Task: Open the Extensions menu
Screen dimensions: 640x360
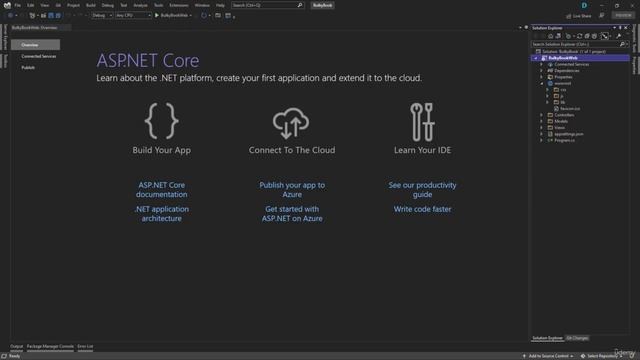Action: click(179, 5)
